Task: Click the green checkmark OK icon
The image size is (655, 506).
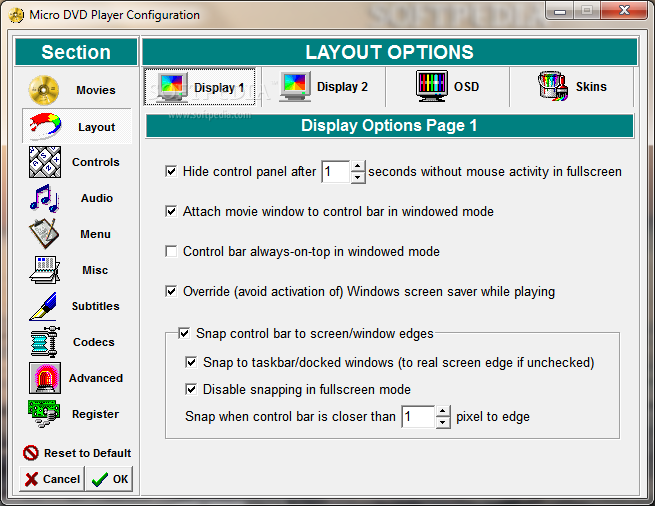Action: coord(100,479)
